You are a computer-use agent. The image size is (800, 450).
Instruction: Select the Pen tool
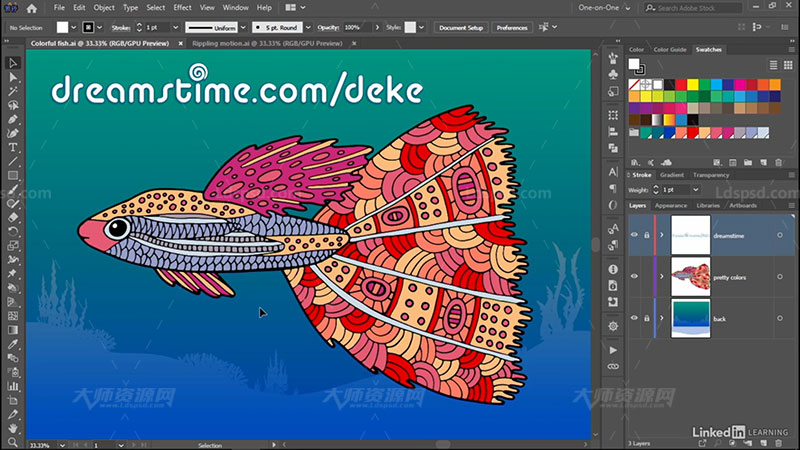tap(13, 119)
